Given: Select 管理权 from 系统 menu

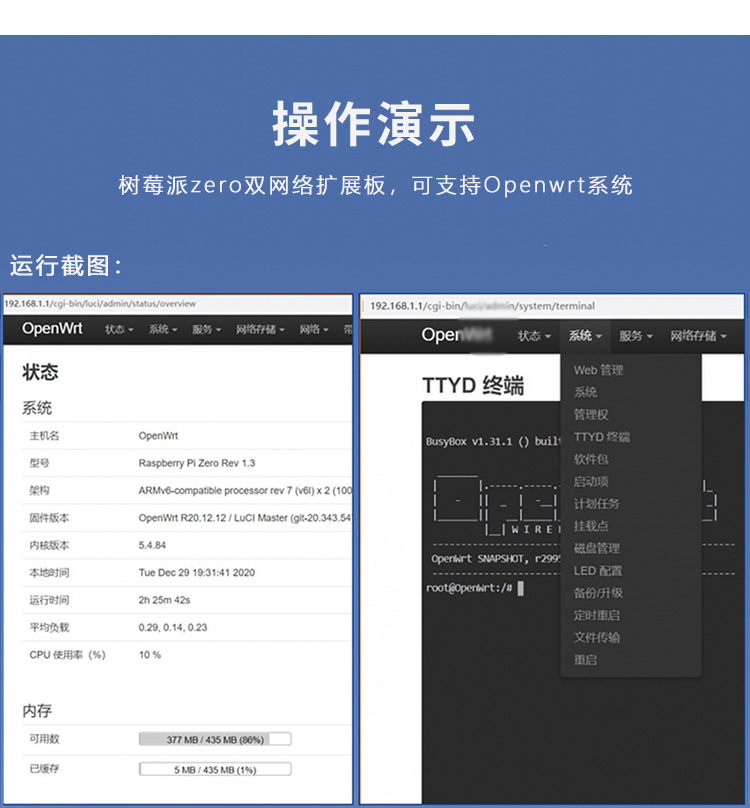Looking at the screenshot, I should [591, 414].
